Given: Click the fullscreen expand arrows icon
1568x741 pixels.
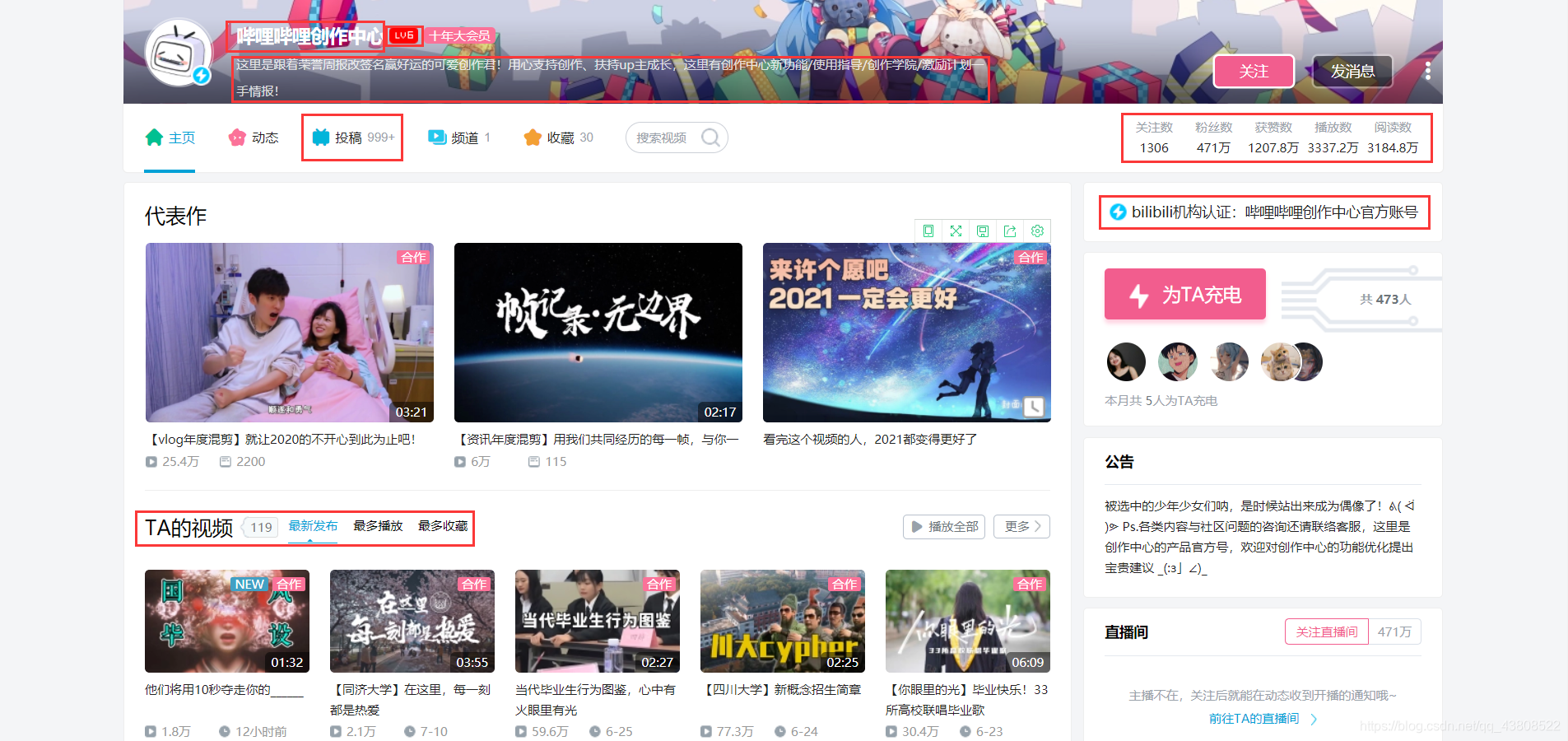Looking at the screenshot, I should click(x=956, y=231).
